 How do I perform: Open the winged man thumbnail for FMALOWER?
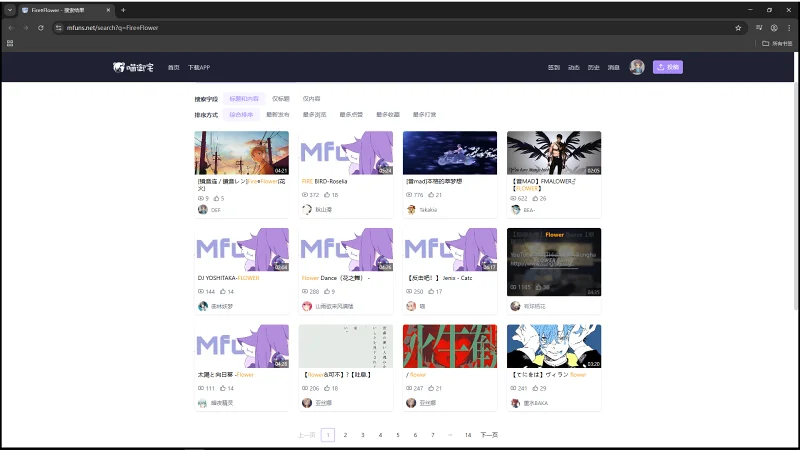[554, 153]
